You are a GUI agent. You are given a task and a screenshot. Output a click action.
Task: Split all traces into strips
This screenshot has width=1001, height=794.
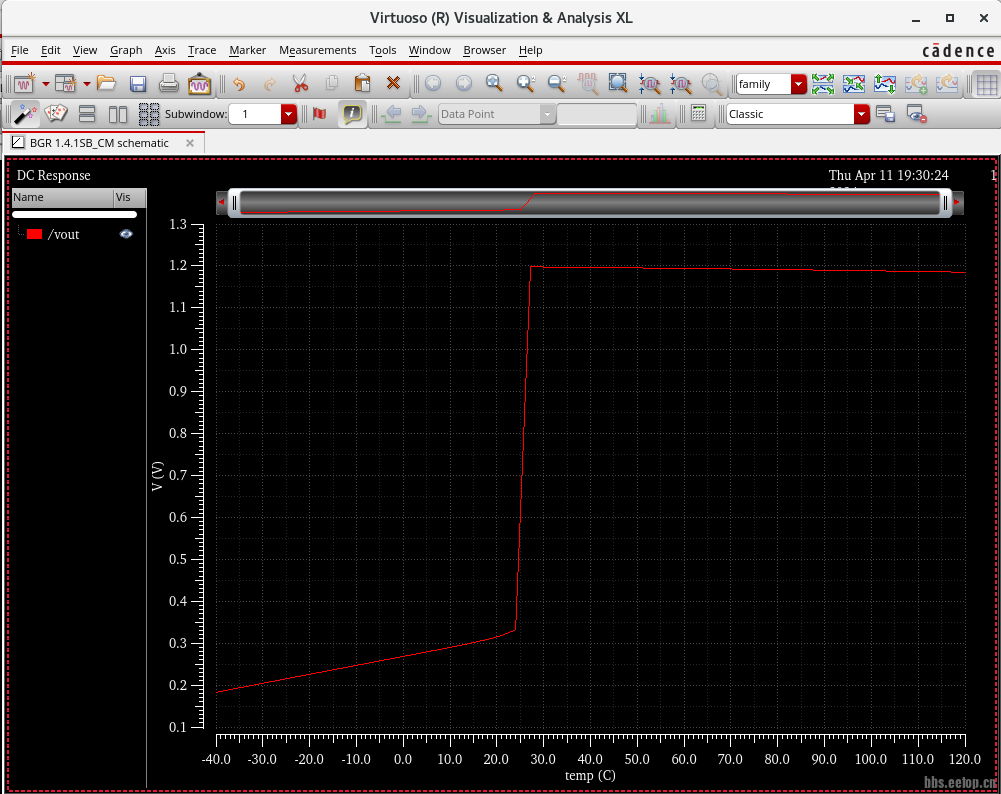[x=823, y=84]
